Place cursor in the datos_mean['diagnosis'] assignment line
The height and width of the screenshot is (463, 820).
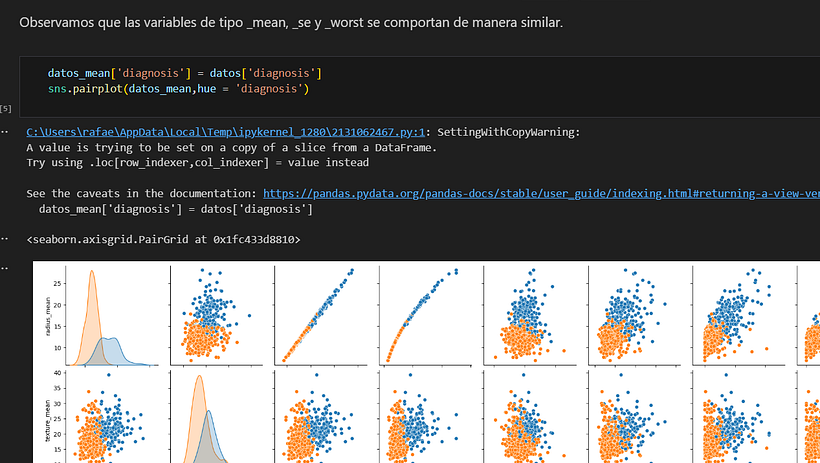click(185, 73)
